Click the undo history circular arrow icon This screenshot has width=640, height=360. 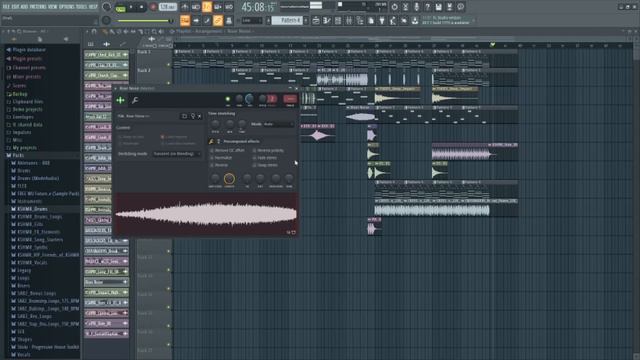[x=394, y=7]
